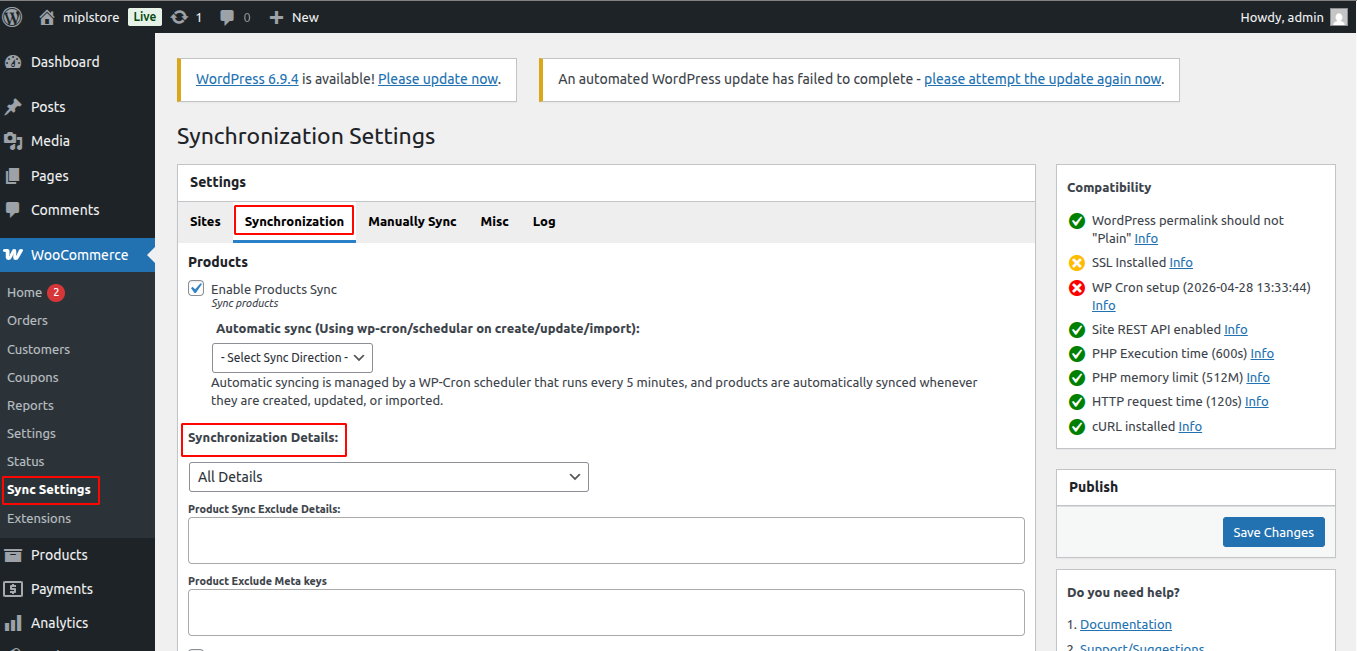Switch to the Manually Sync tab
The height and width of the screenshot is (651, 1357).
pyautogui.click(x=412, y=221)
